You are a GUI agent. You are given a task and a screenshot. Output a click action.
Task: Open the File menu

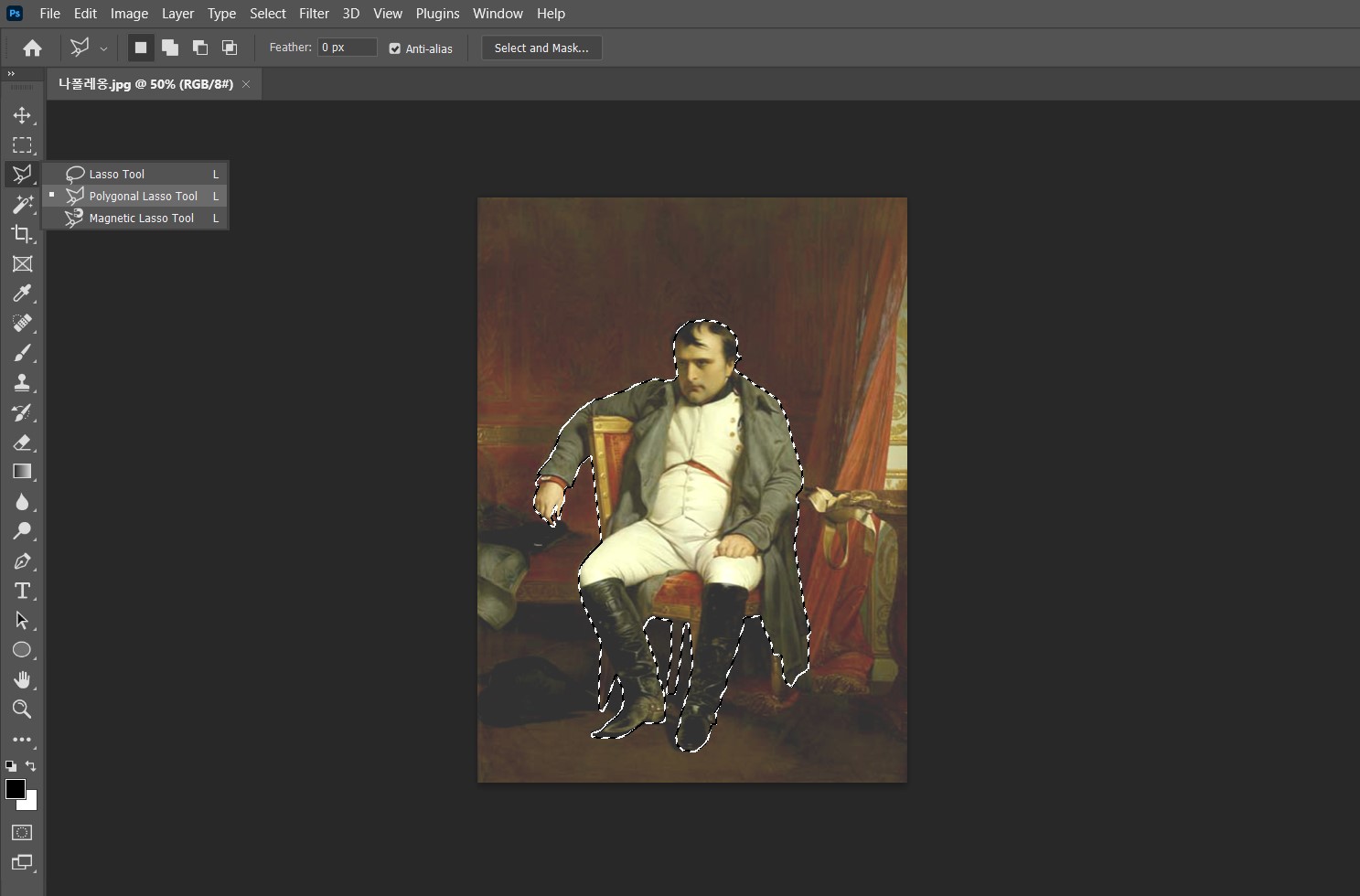50,14
